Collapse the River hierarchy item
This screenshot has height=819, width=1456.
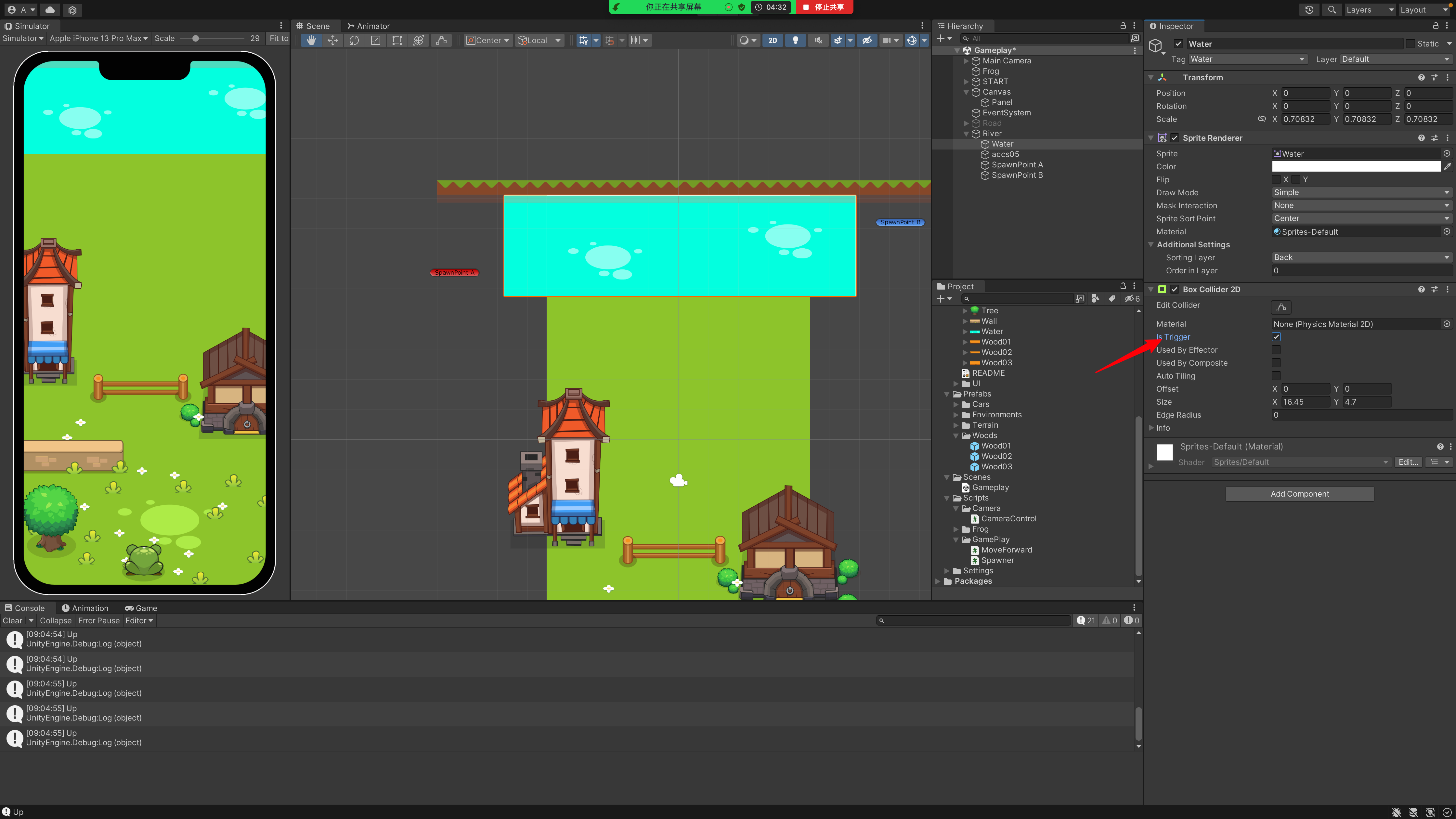[966, 134]
